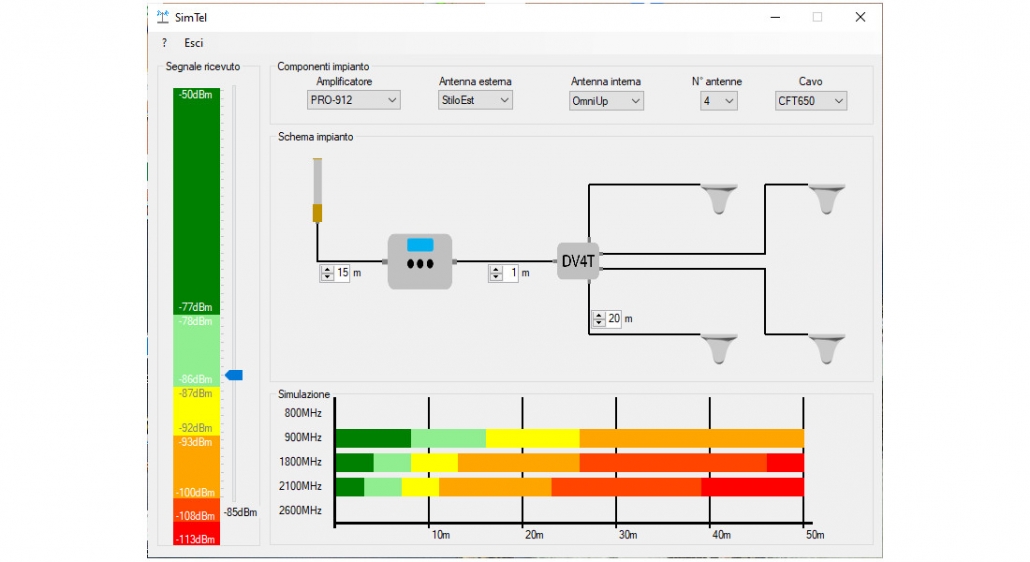Click the red -113dBm signal band
Screen dimensions: 1030x562
pos(196,533)
